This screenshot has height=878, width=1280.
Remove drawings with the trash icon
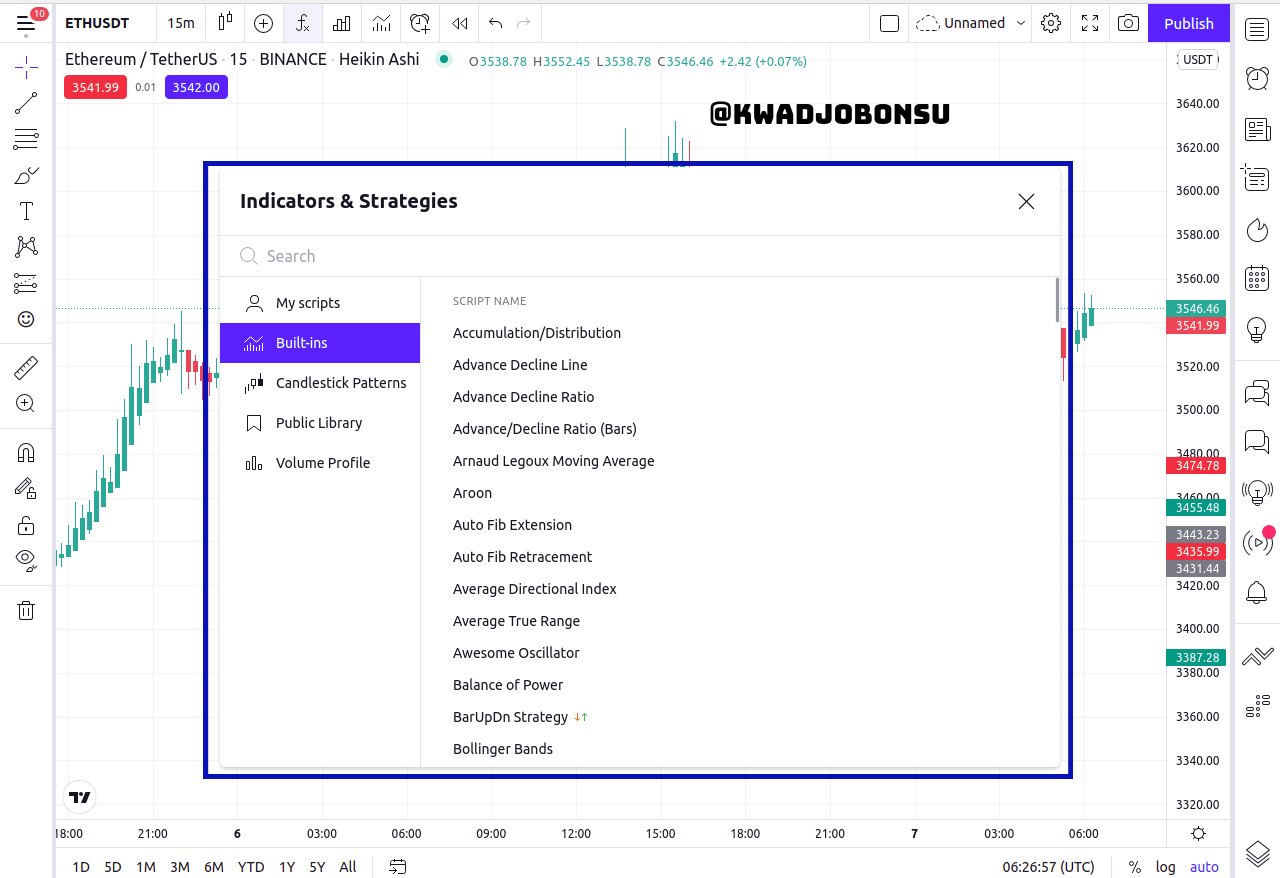(26, 610)
